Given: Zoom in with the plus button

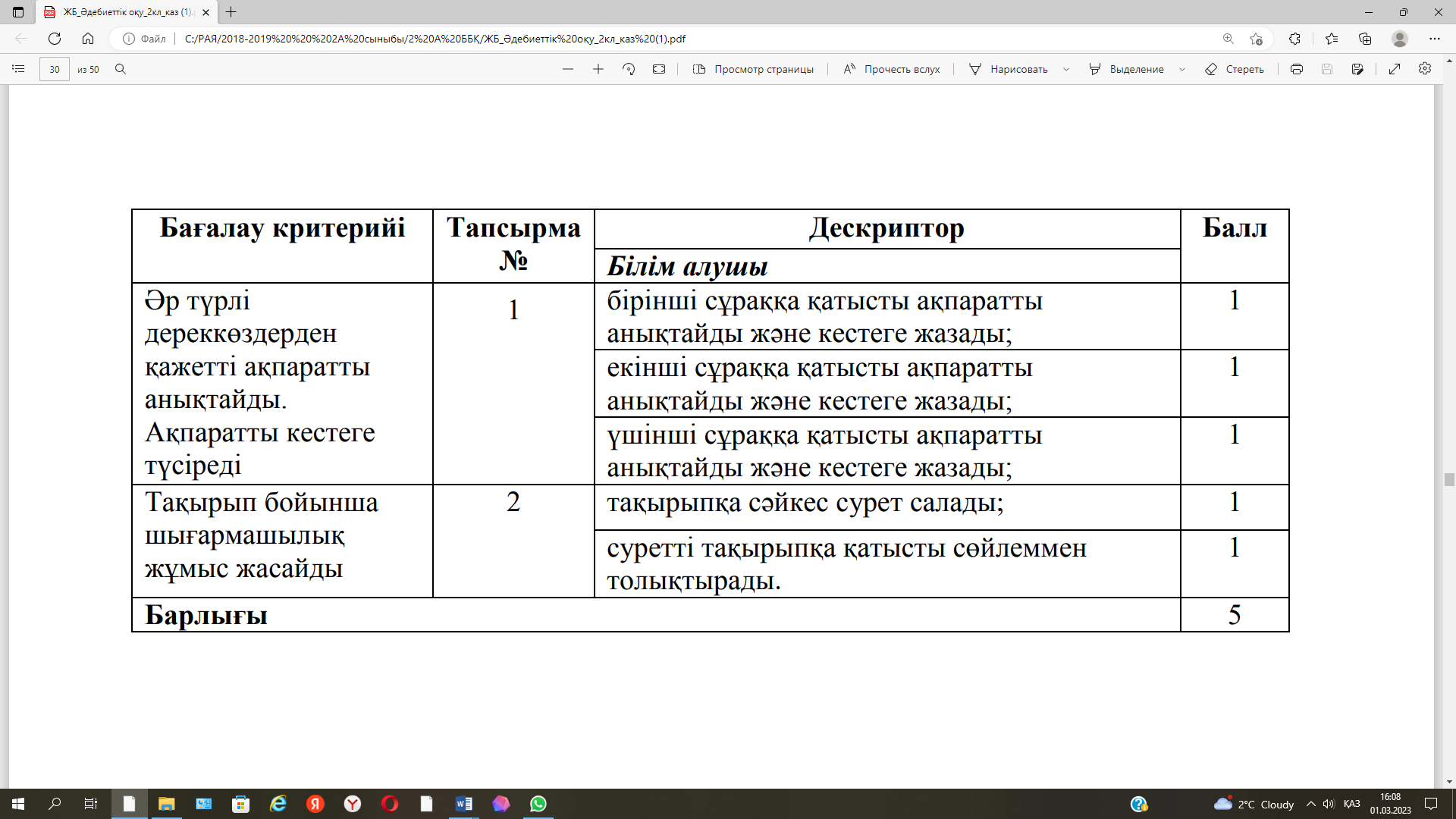Looking at the screenshot, I should [x=598, y=69].
